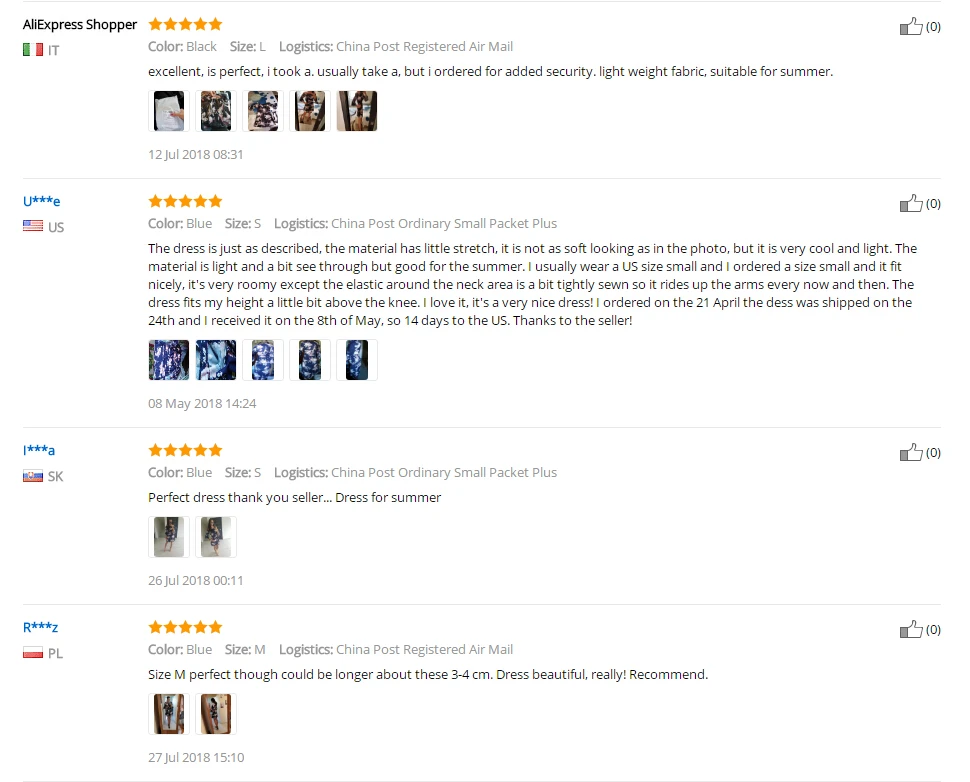Click the Italy flag under AliExpress Shopper

[x=33, y=49]
